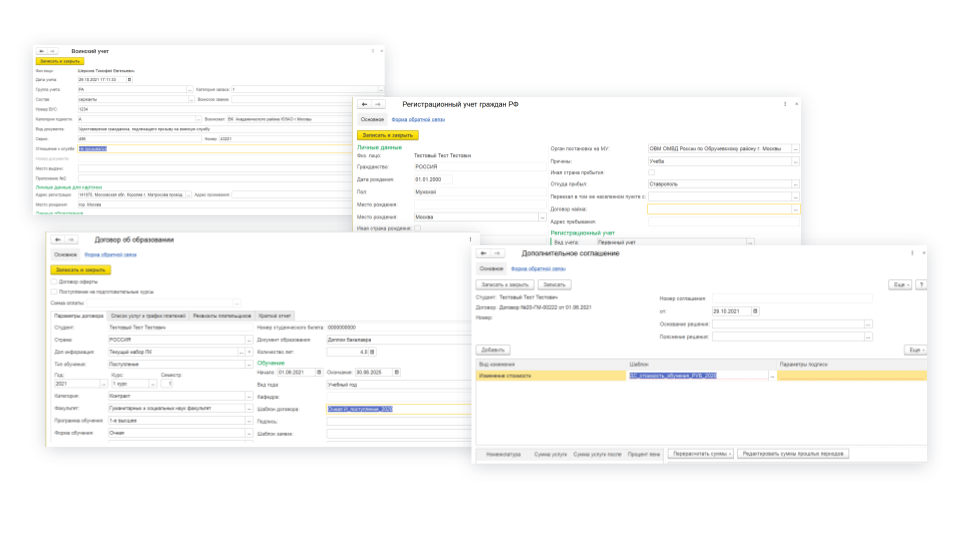The width and height of the screenshot is (960, 540).
Task: Toggle the Иная страна прибытия checkbox
Action: 651,172
